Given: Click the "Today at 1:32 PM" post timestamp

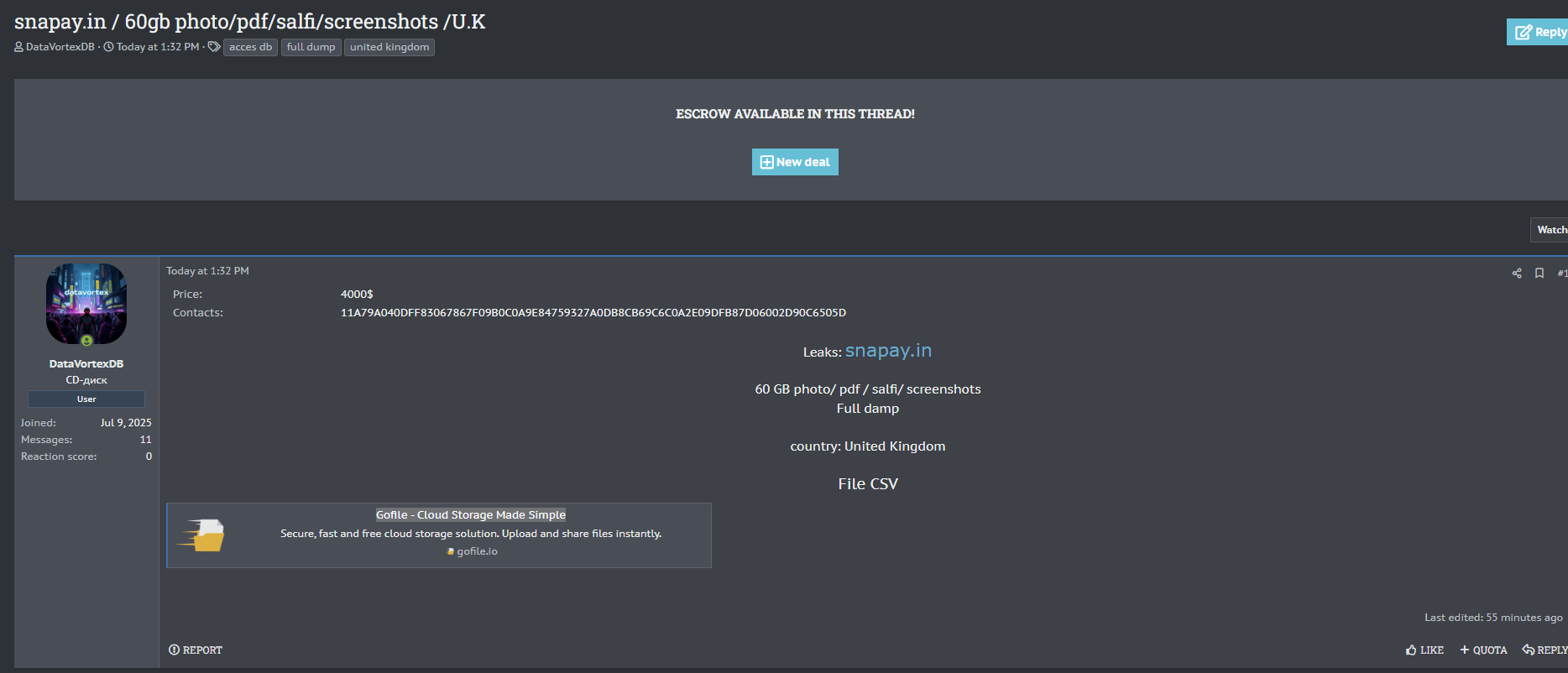Looking at the screenshot, I should coord(207,271).
